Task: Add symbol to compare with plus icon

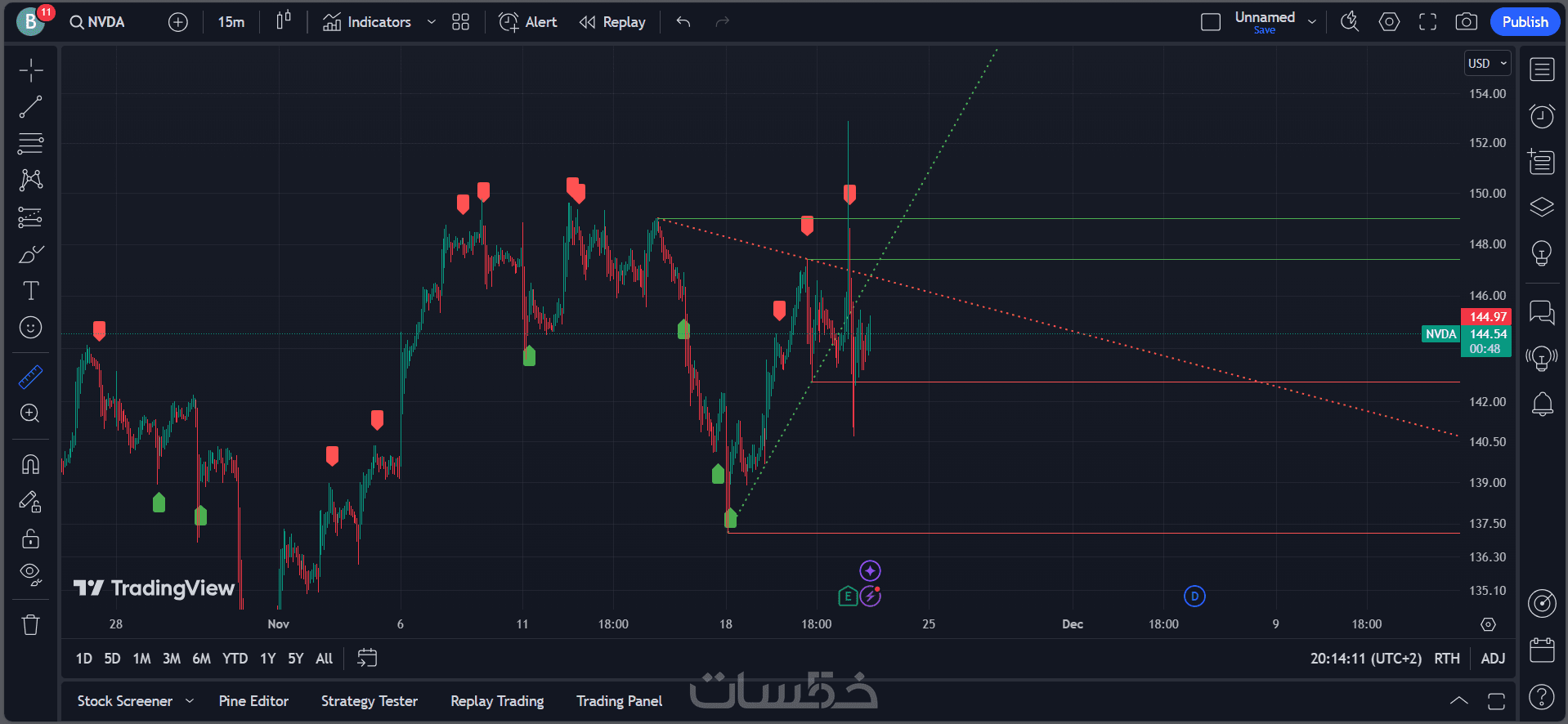Action: pos(177,22)
